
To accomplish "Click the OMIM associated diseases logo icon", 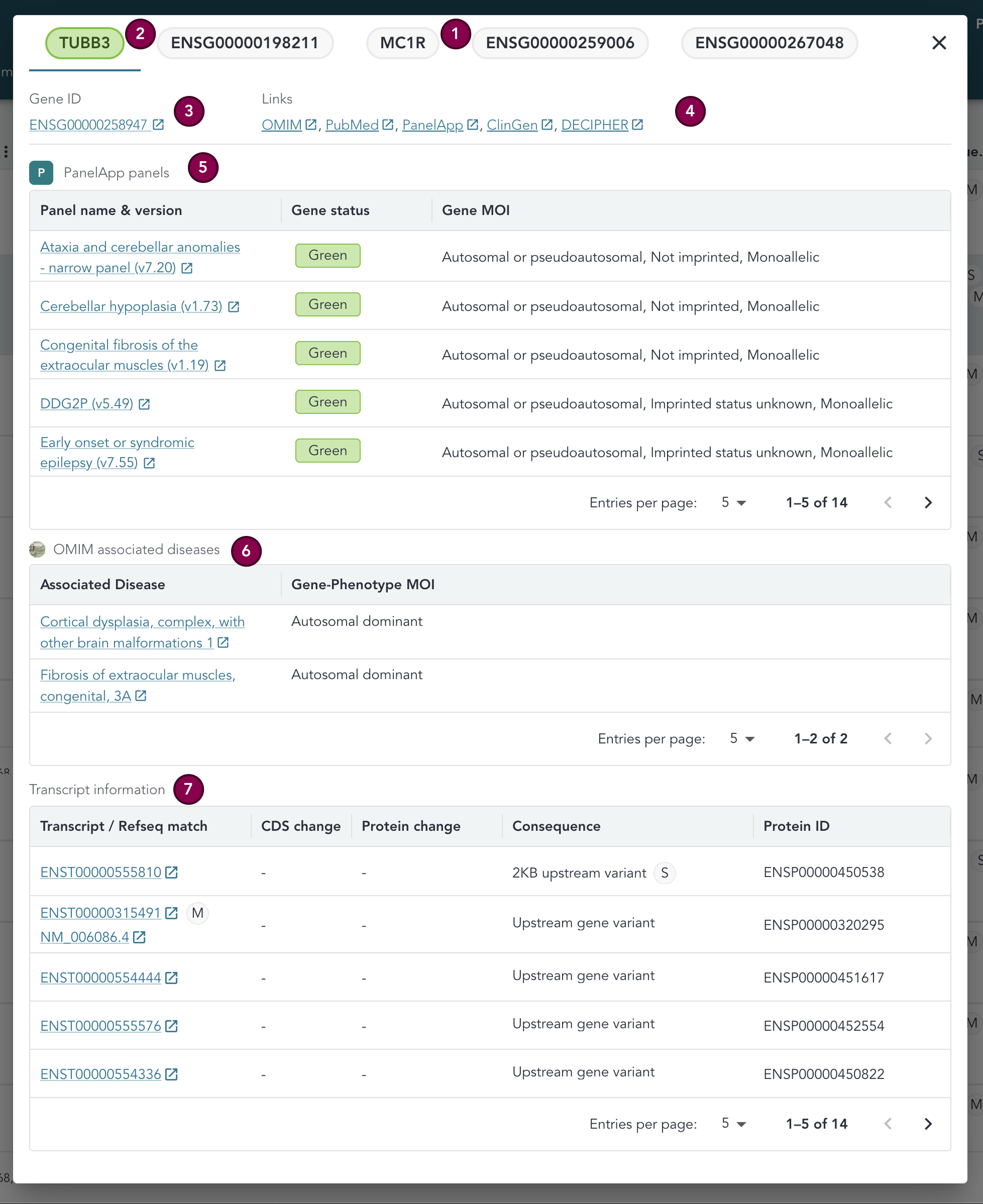I will (37, 550).
